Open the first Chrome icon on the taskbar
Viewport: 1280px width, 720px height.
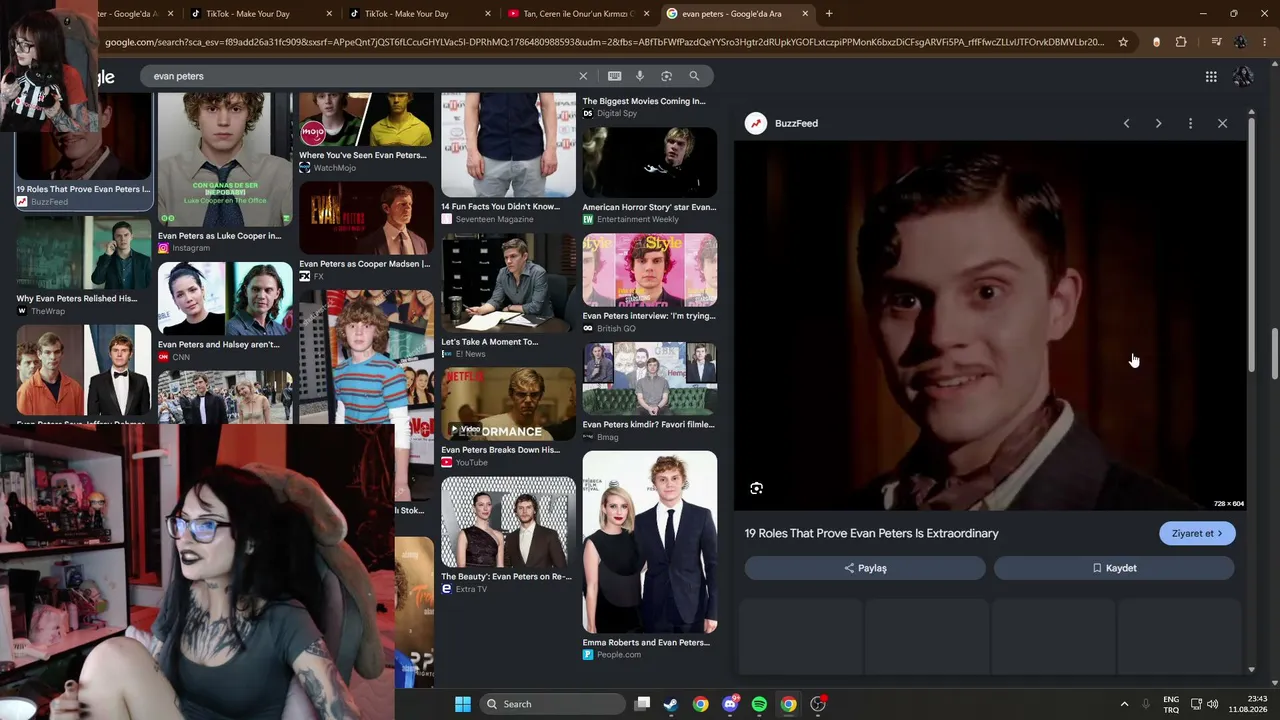click(x=700, y=704)
